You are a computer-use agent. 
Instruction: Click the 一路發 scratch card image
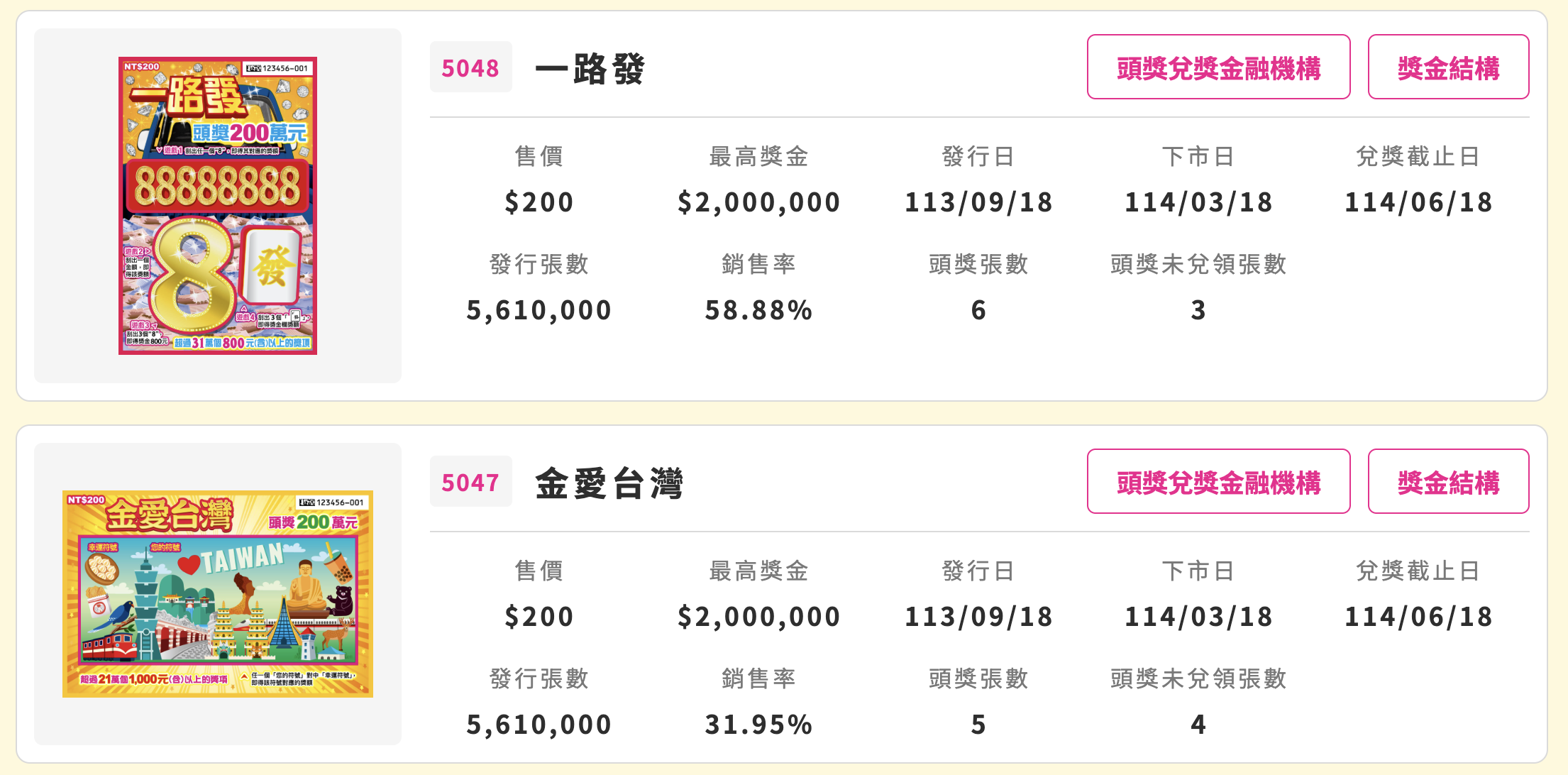[x=218, y=206]
